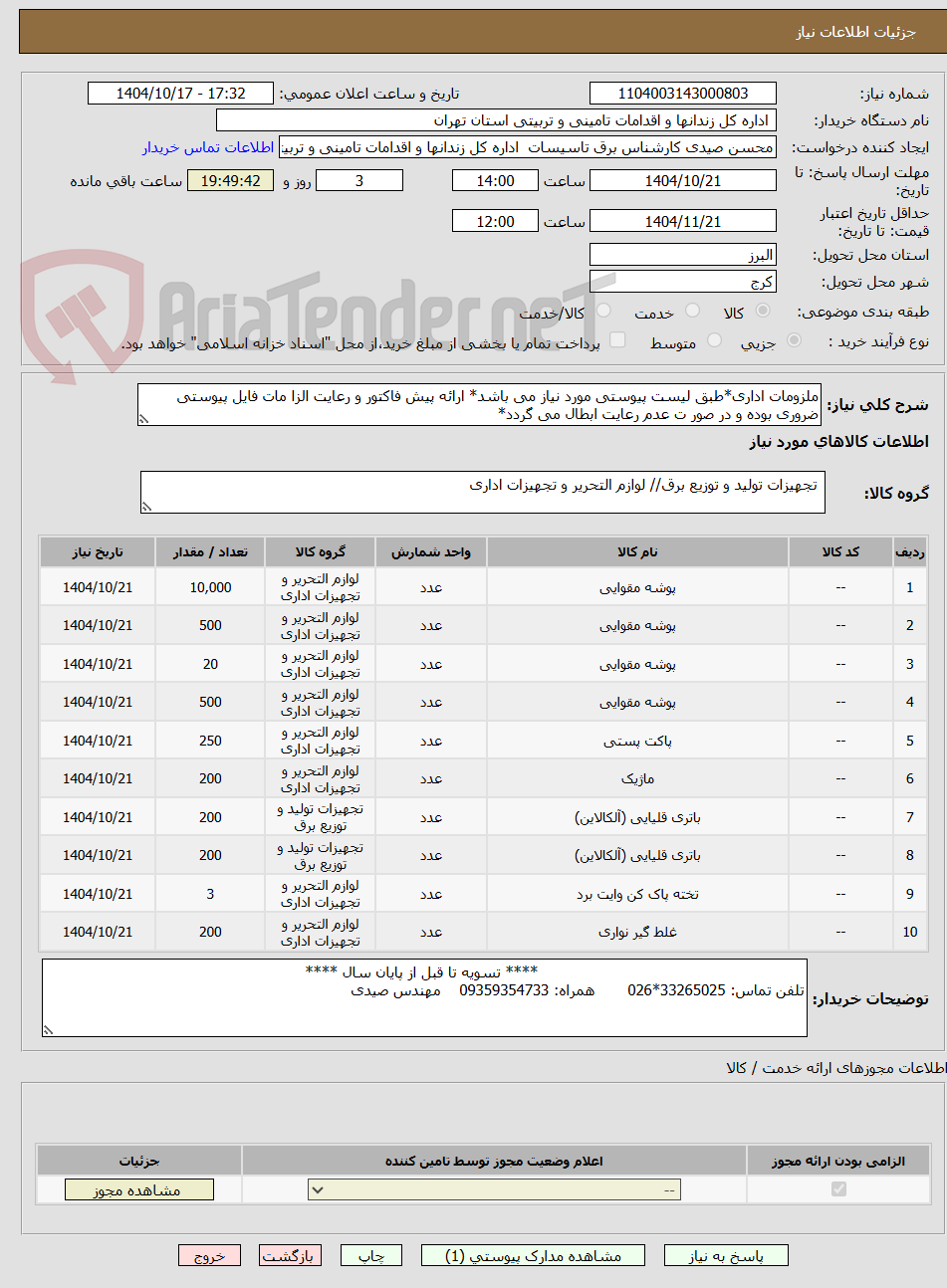Screen dimensions: 947x1288
Task: Click quantity 10,000 in row 1
Action: (x=210, y=587)
